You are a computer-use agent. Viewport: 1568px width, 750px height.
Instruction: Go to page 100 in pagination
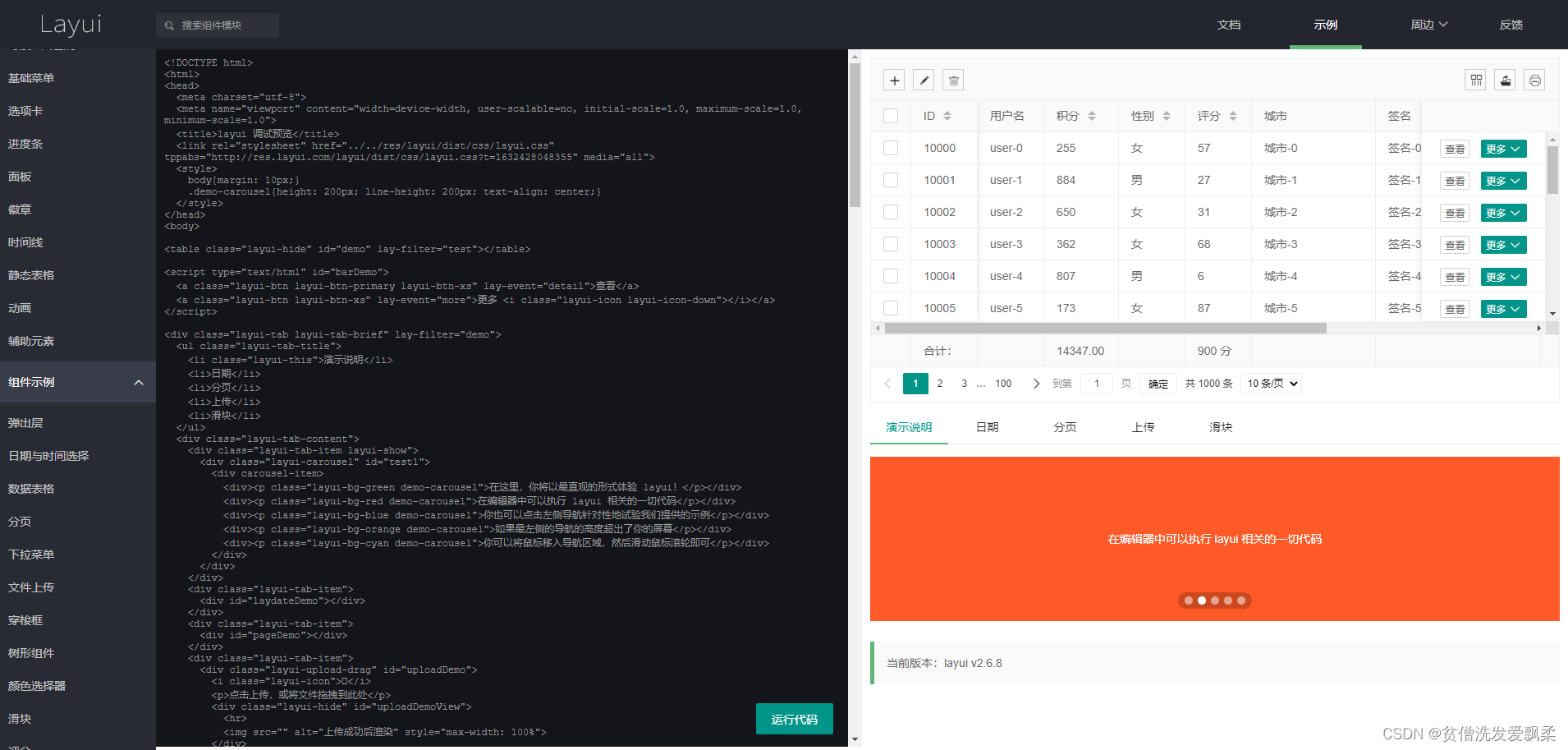[x=1003, y=384]
